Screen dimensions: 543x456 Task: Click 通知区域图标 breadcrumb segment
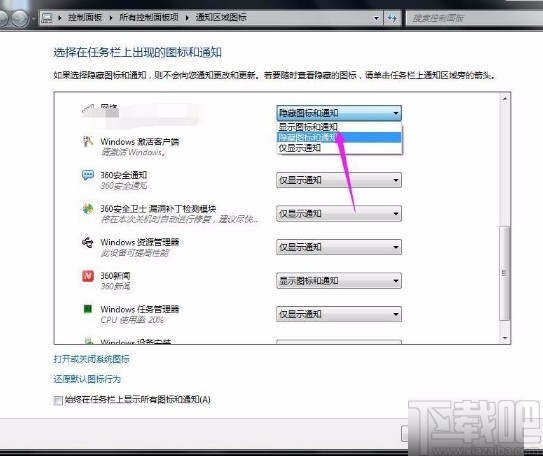click(x=221, y=17)
